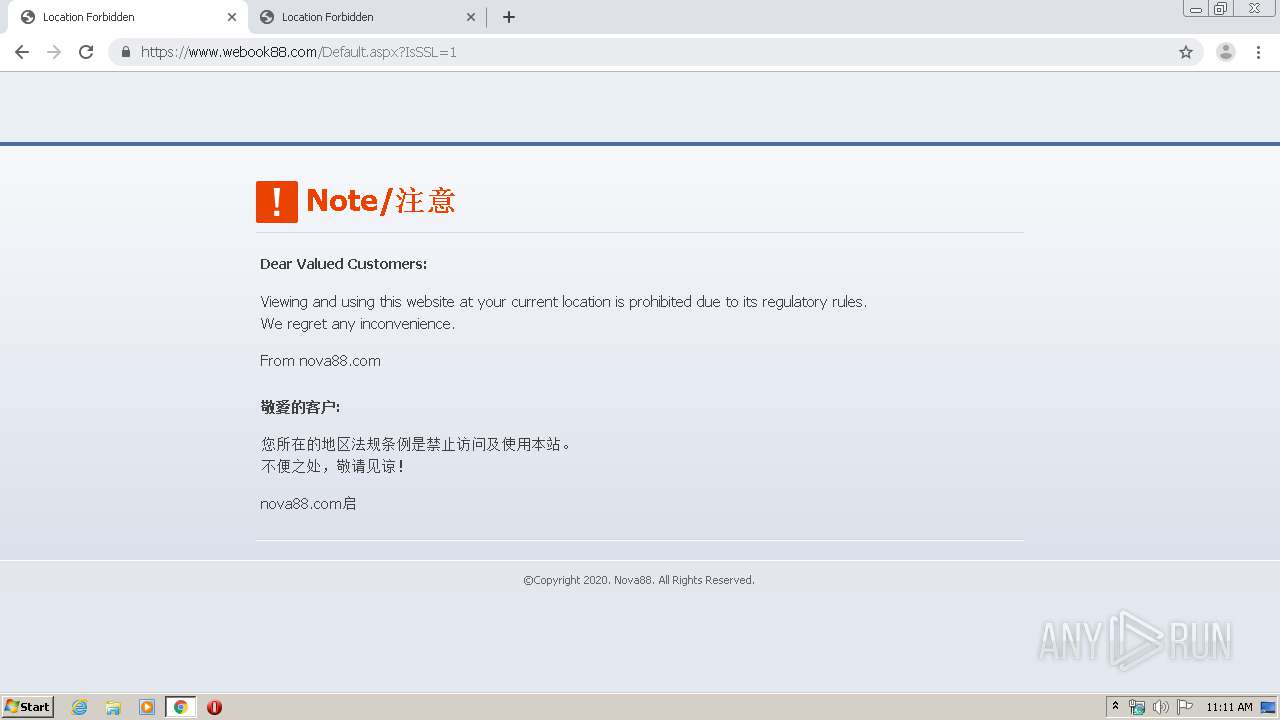Click the "We regret any inconvenience." line
This screenshot has width=1280, height=720.
(357, 324)
